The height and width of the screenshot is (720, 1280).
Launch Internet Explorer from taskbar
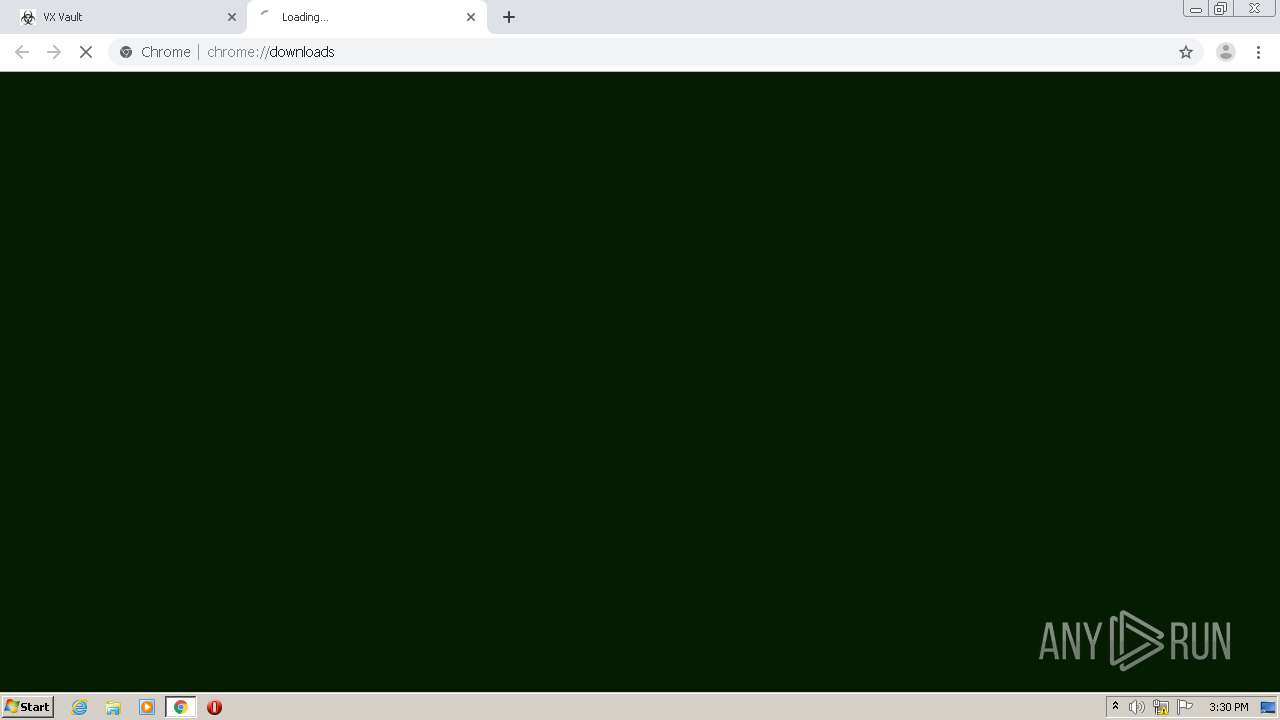pos(80,707)
